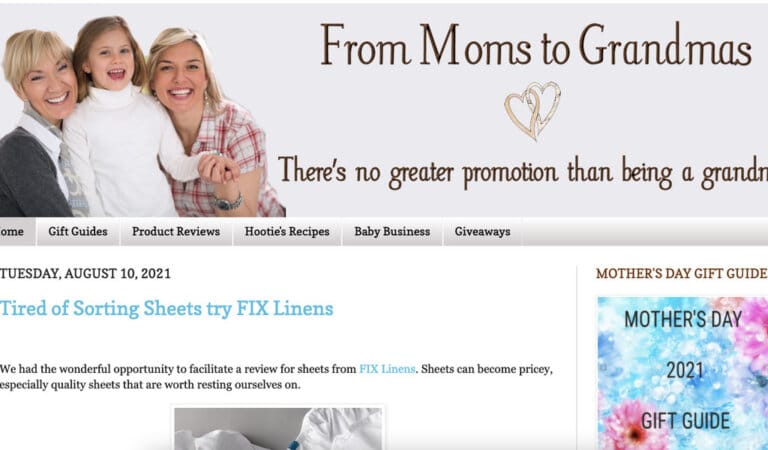The width and height of the screenshot is (768, 450).
Task: Click the grandma promotion tagline text
Action: click(523, 173)
